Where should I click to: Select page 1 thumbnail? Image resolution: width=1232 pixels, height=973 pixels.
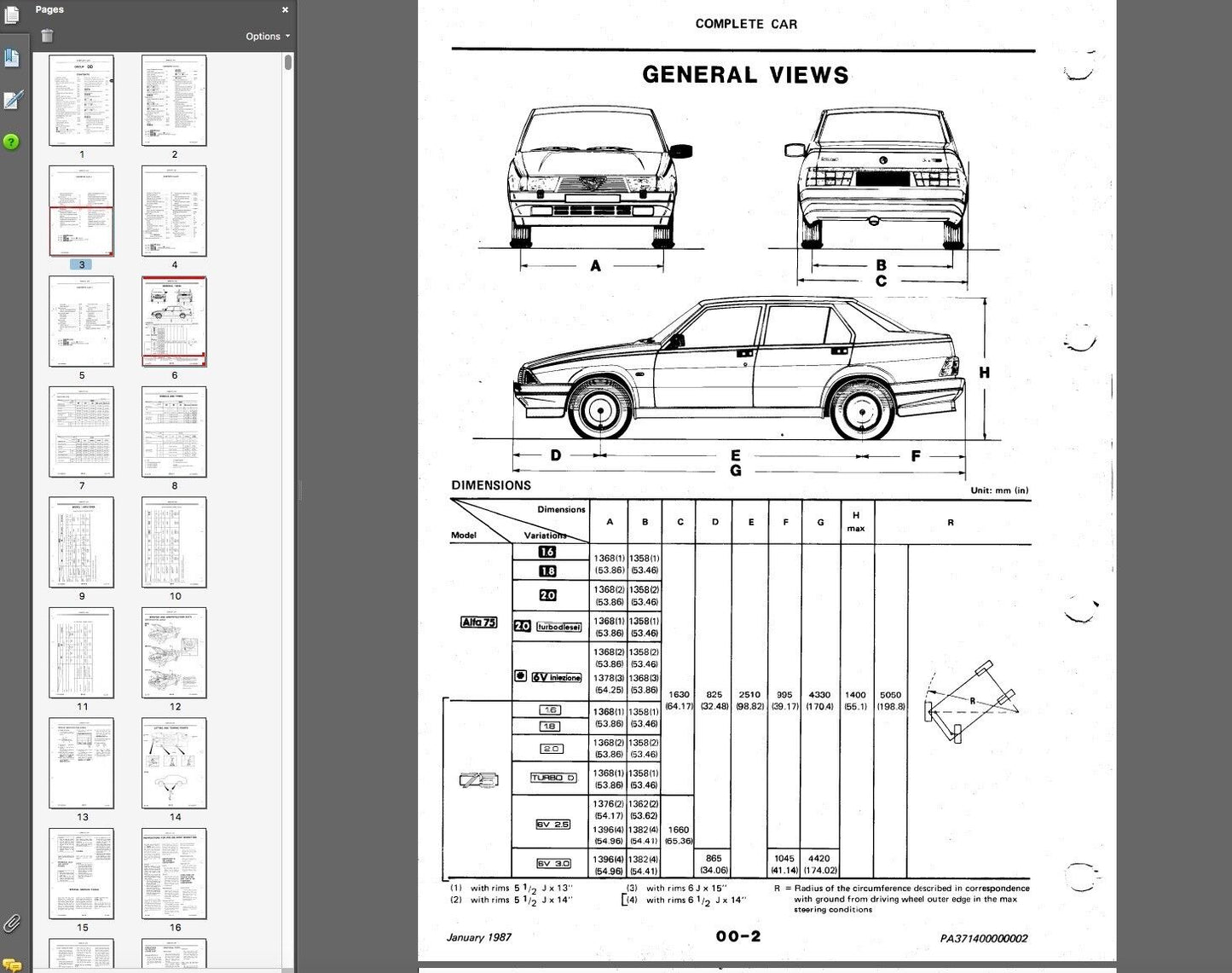click(x=82, y=101)
